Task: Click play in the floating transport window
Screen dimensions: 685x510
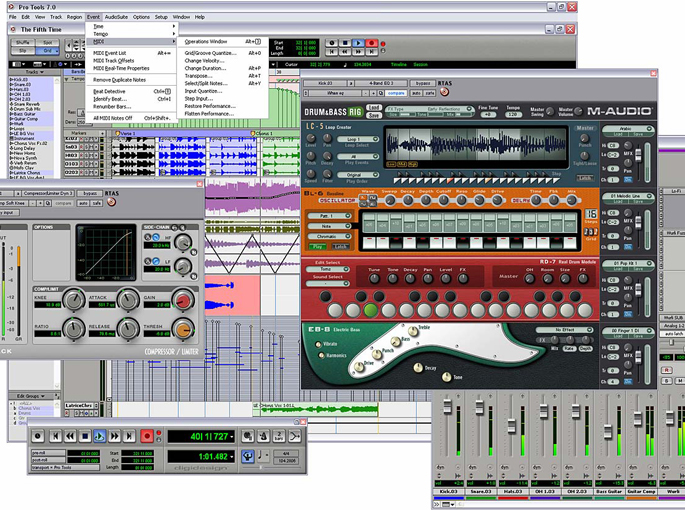Action: pos(100,436)
